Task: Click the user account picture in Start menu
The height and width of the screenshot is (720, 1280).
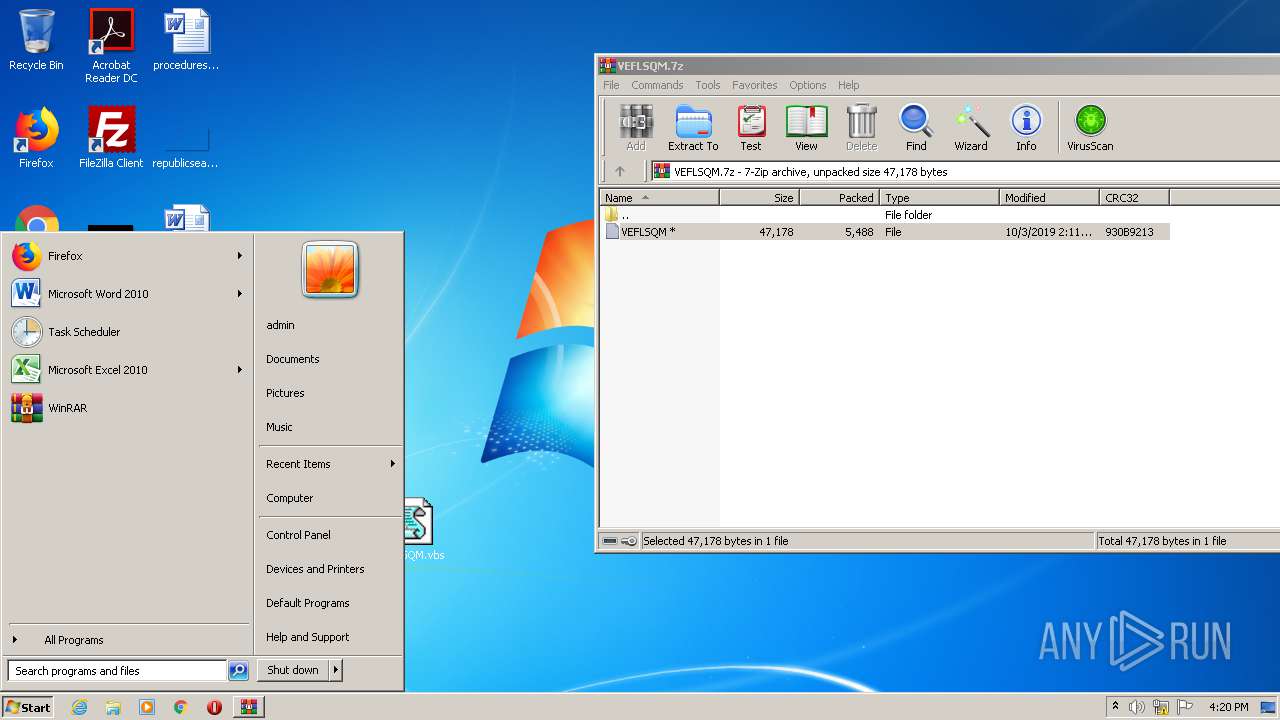Action: [330, 270]
